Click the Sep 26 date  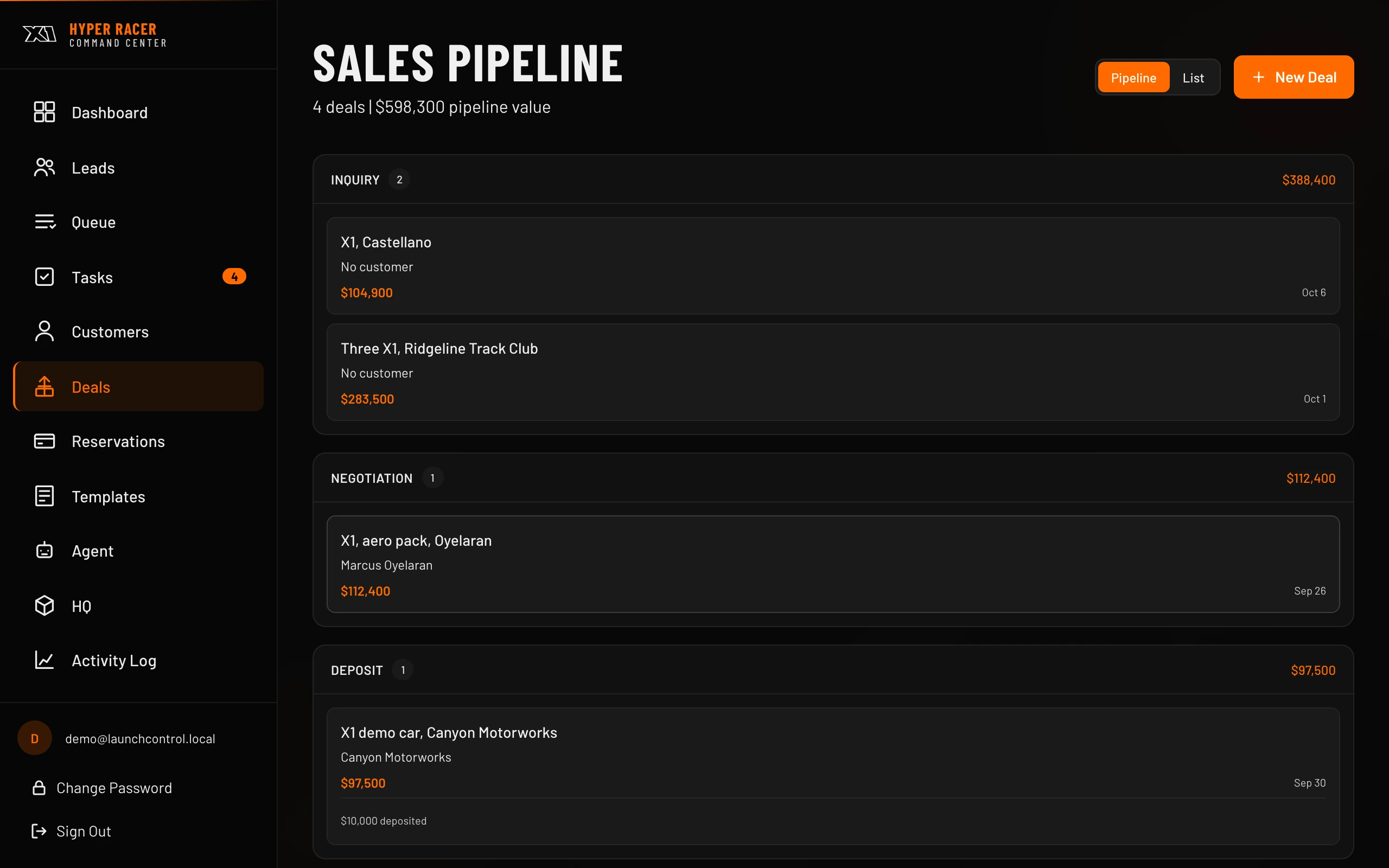tap(1310, 591)
